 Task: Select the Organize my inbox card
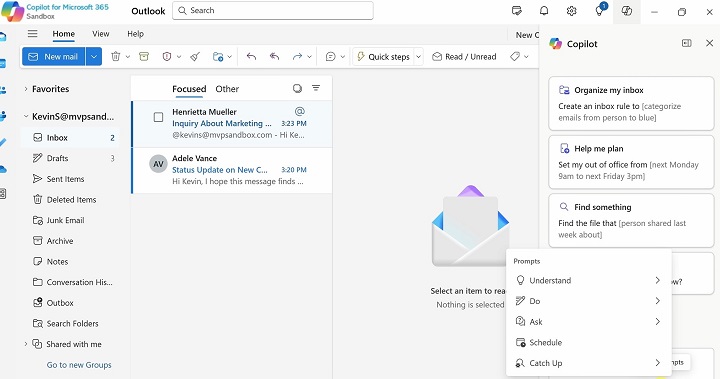click(x=631, y=103)
